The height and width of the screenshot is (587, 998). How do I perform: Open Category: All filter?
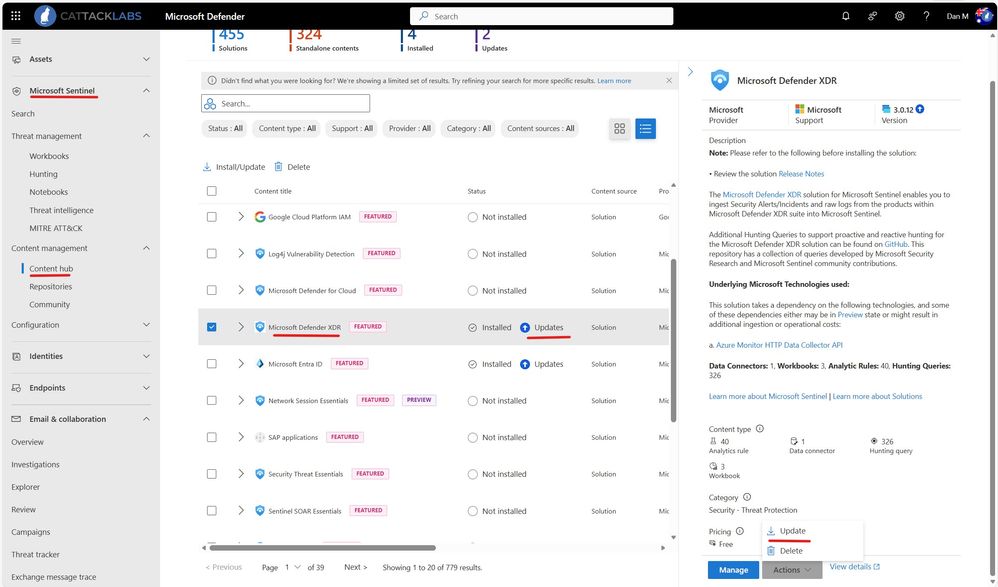(x=468, y=129)
